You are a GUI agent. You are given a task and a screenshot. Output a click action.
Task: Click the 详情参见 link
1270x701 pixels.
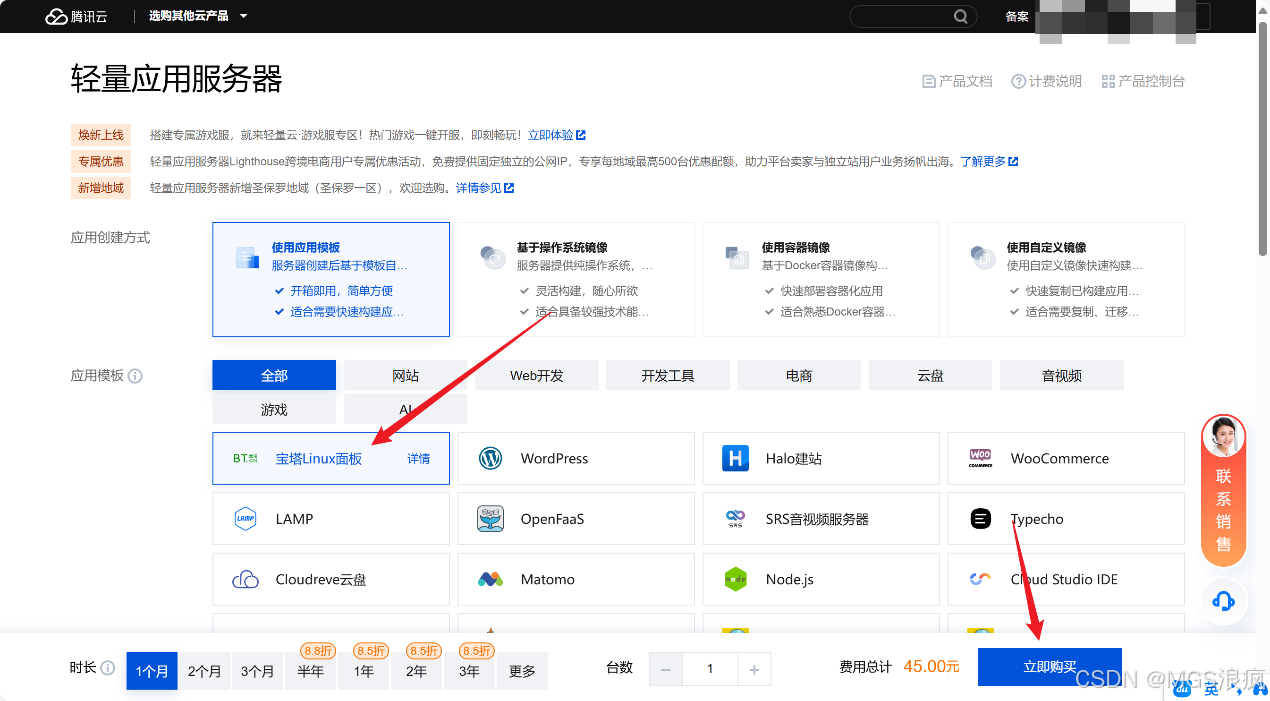[485, 187]
